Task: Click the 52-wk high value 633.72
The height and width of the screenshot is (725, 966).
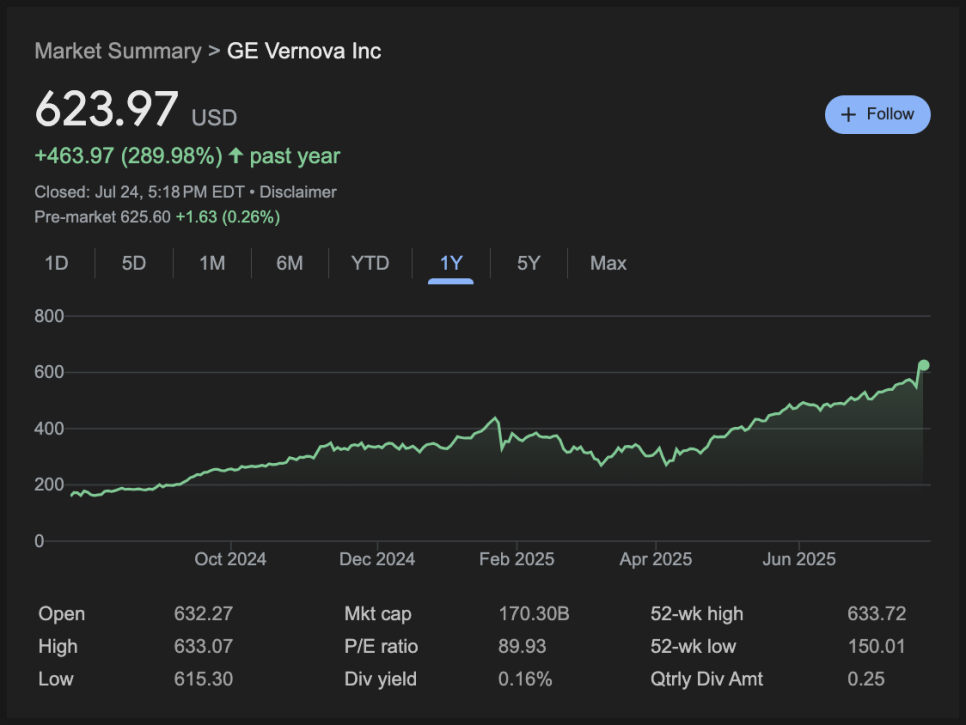Action: 877,614
